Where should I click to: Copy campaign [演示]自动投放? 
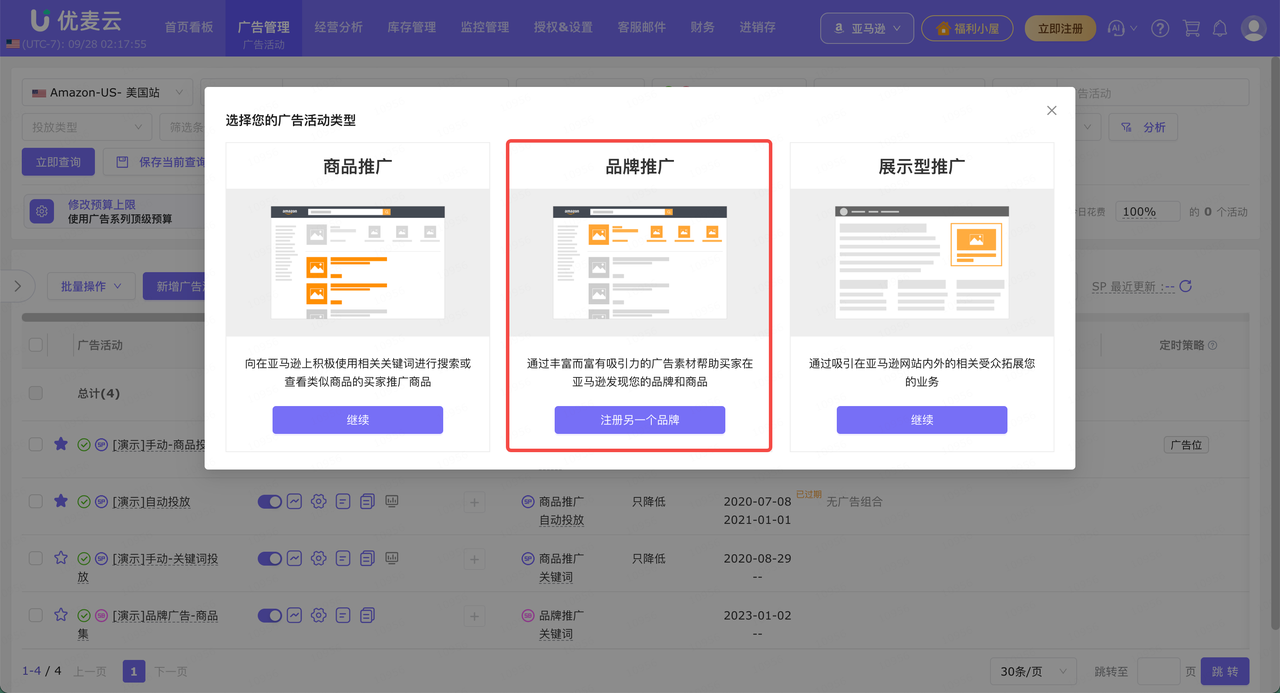point(367,501)
